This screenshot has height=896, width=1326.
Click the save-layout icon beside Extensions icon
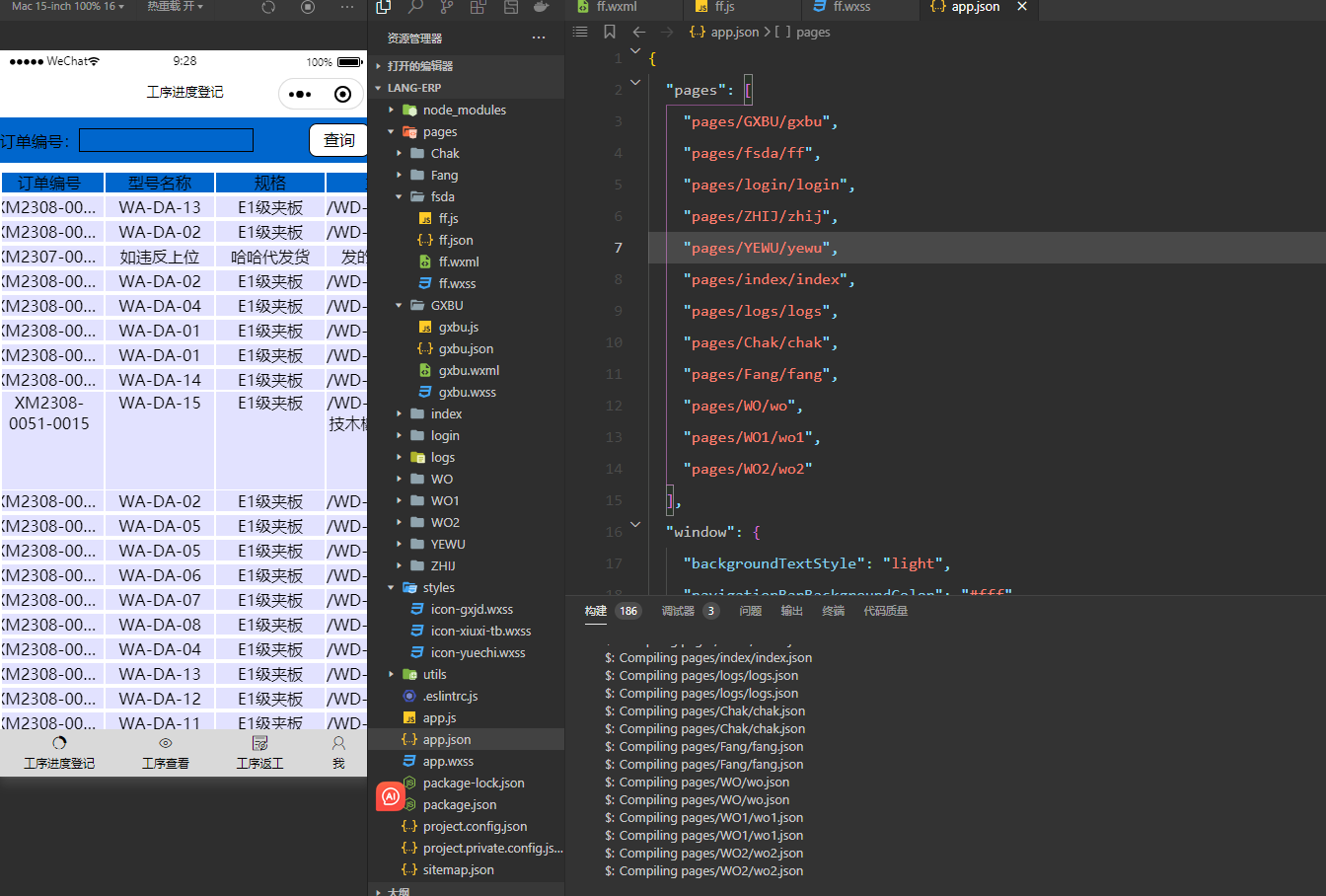click(510, 7)
